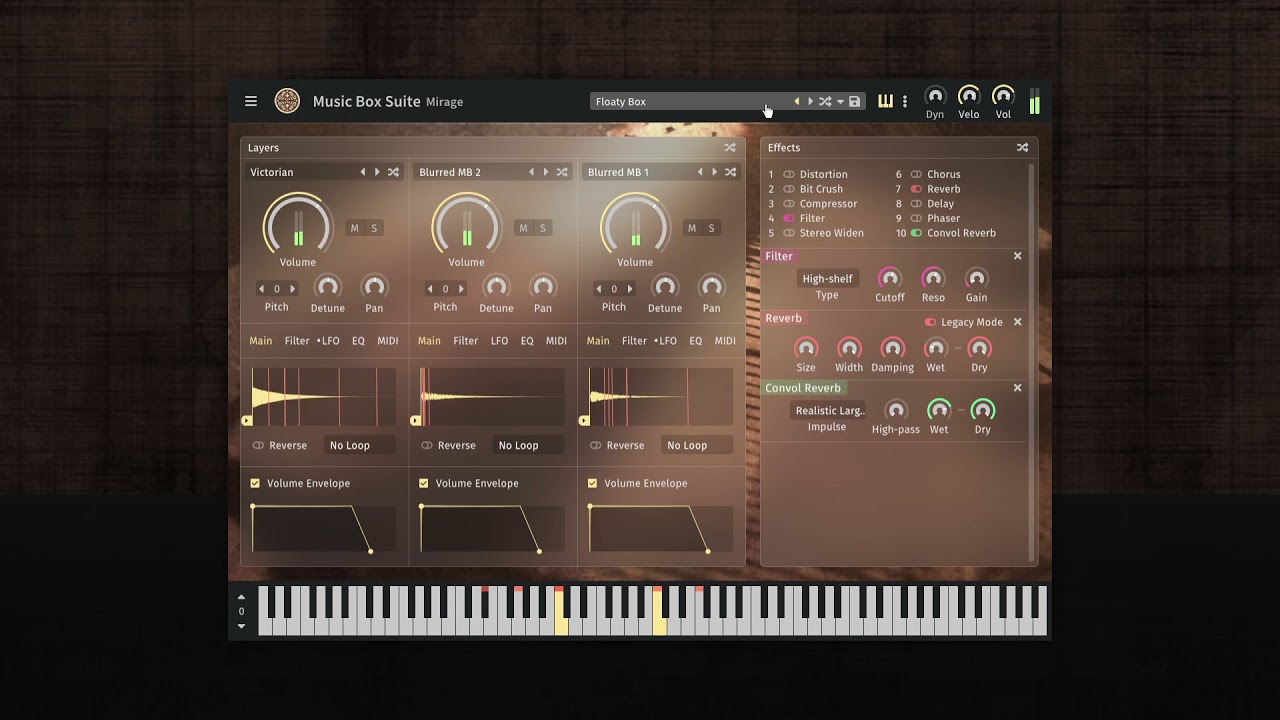Open the EQ tab of Blurred MB 2
The height and width of the screenshot is (720, 1280).
(527, 341)
